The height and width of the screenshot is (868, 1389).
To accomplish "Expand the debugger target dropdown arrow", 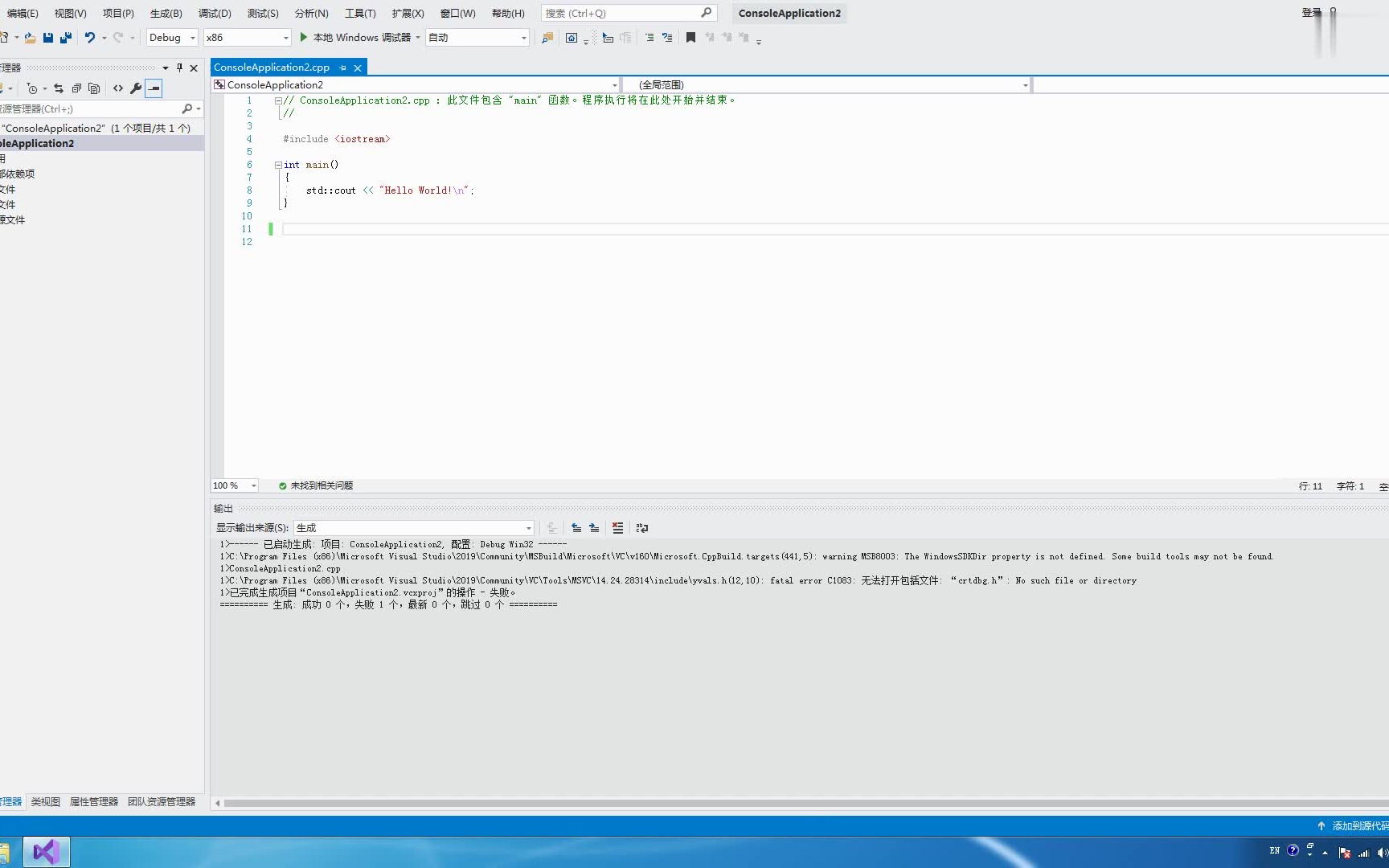I will point(418,38).
